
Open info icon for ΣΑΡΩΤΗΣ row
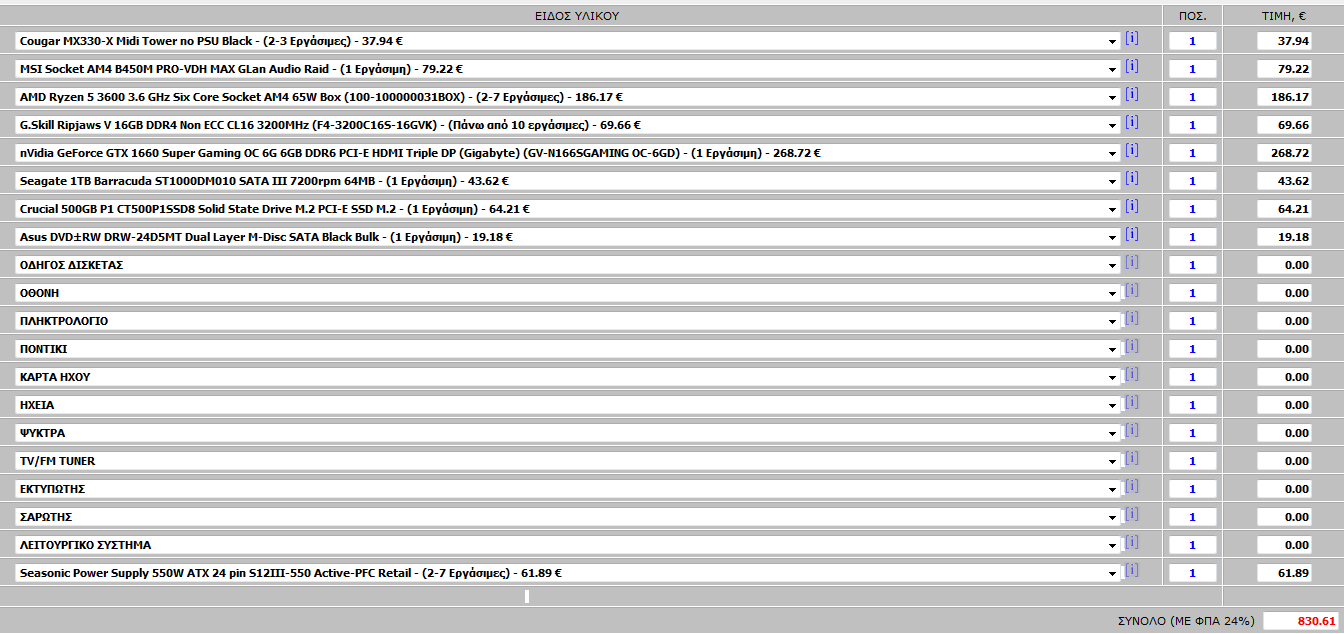pyautogui.click(x=1131, y=515)
